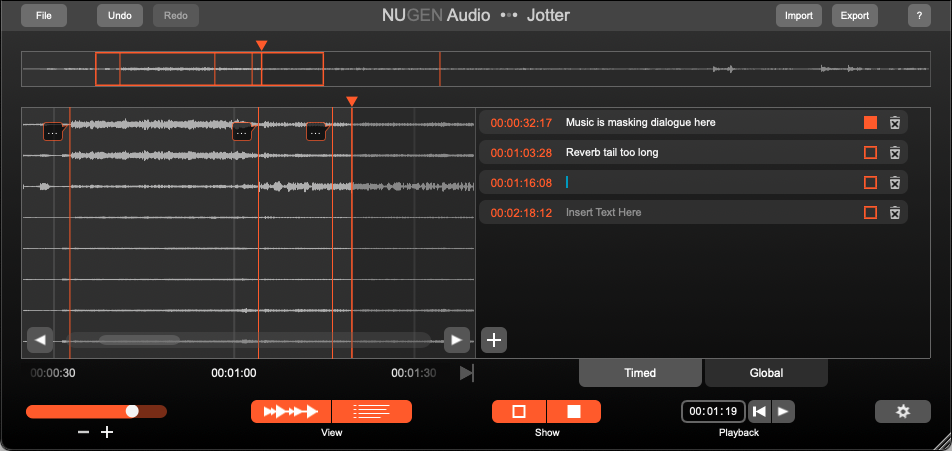The height and width of the screenshot is (451, 952).
Task: Switch to the Global notes tab
Action: (x=766, y=373)
